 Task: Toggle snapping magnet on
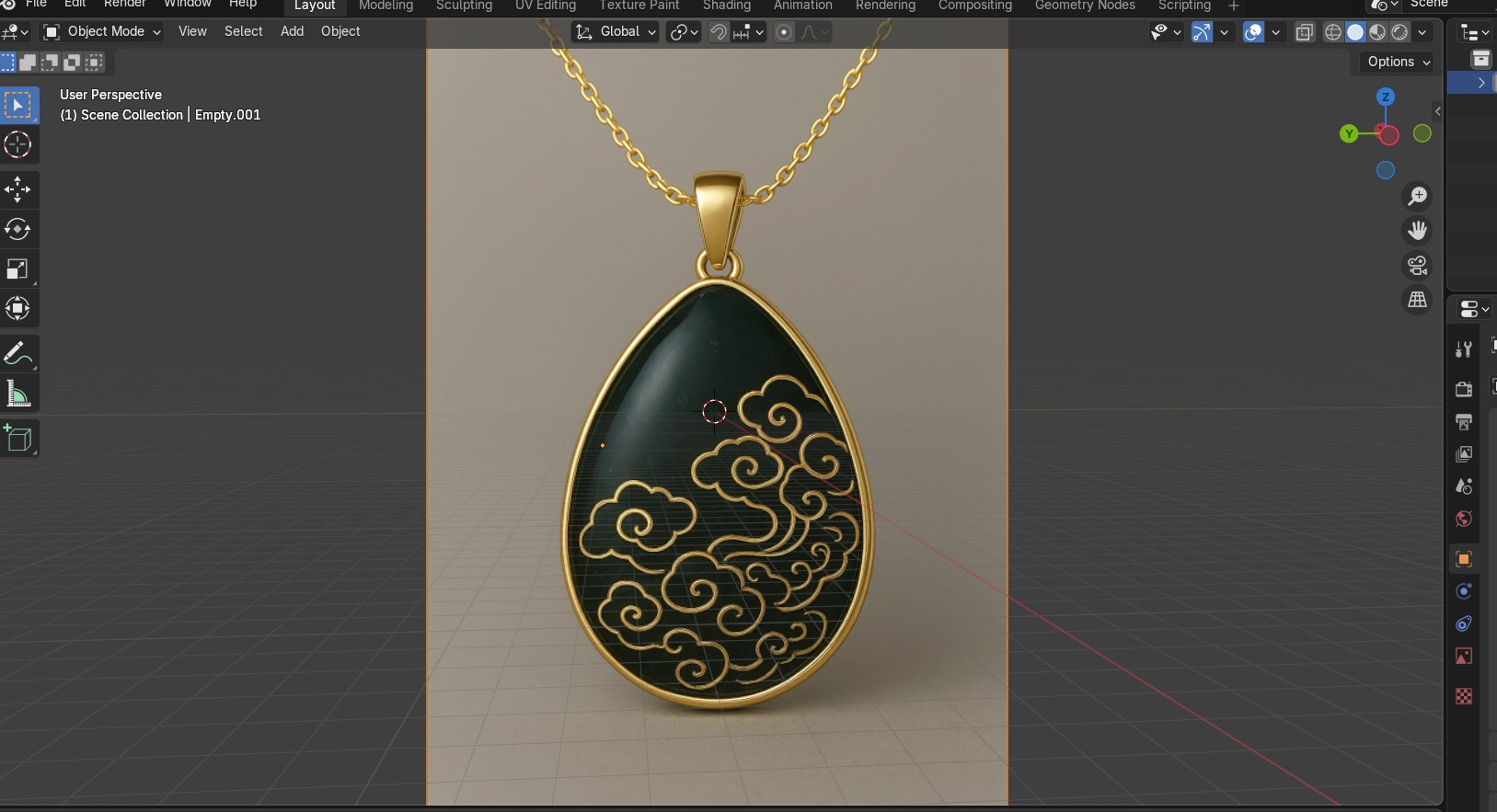(719, 32)
